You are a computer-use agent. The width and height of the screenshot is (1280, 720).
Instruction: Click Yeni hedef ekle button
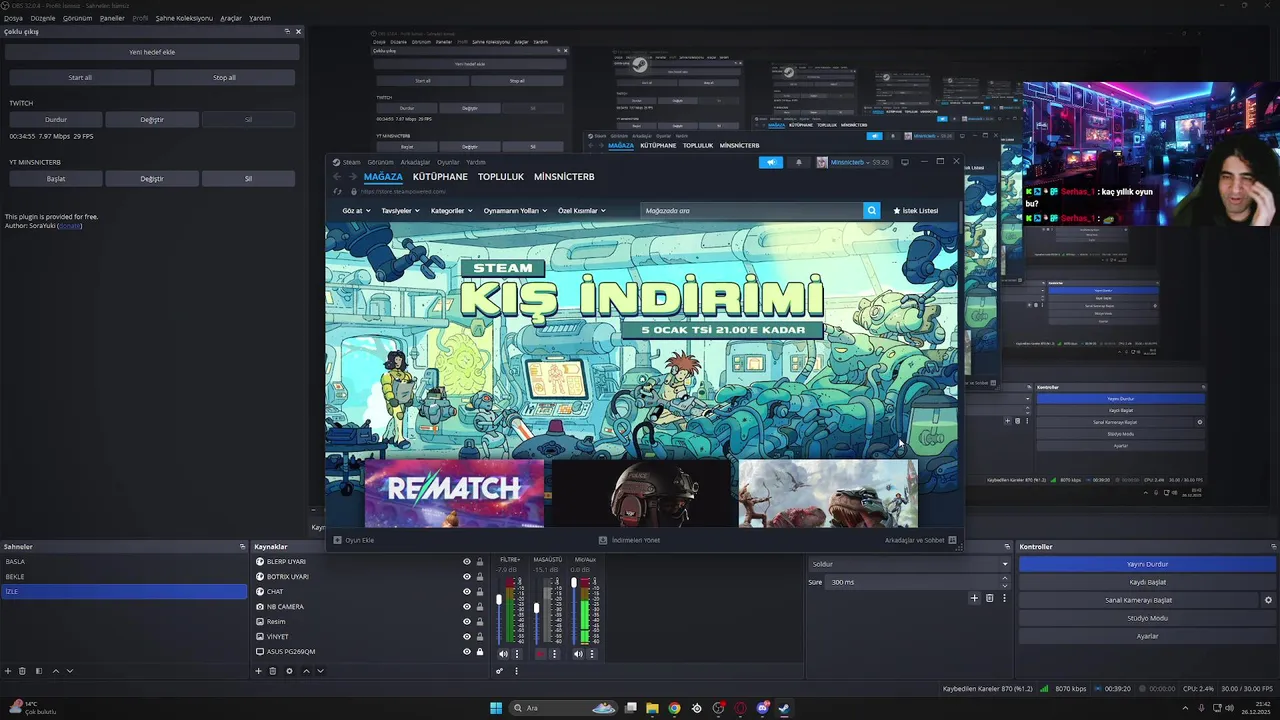[152, 52]
